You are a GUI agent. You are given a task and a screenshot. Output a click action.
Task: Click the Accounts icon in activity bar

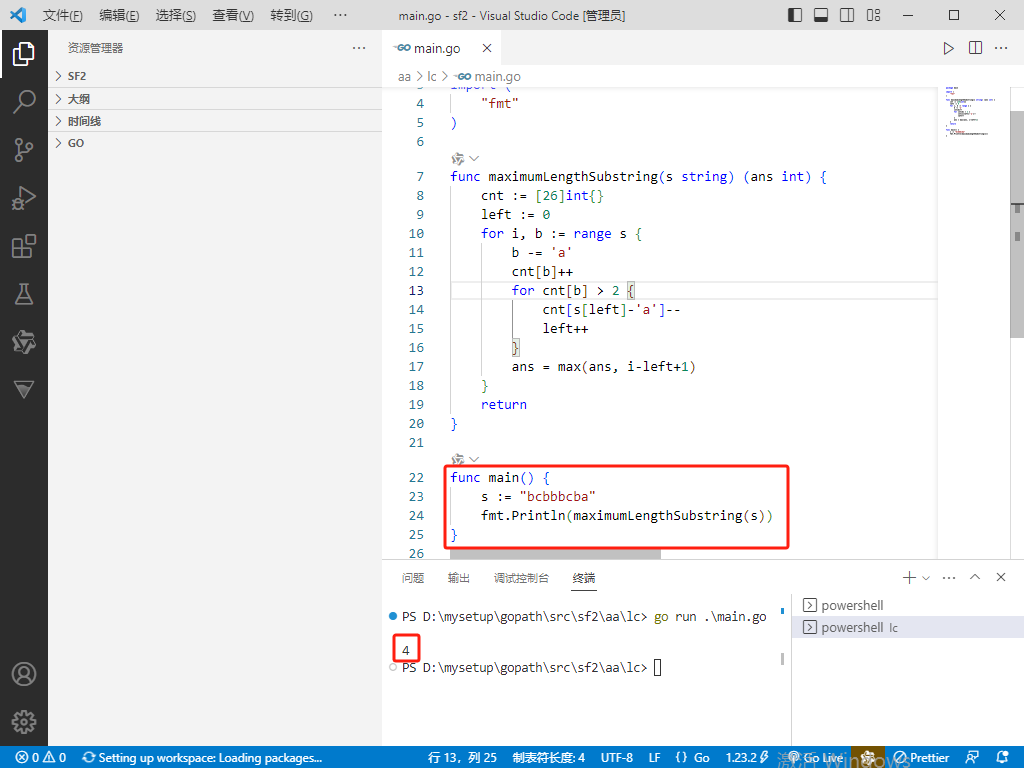(x=24, y=674)
